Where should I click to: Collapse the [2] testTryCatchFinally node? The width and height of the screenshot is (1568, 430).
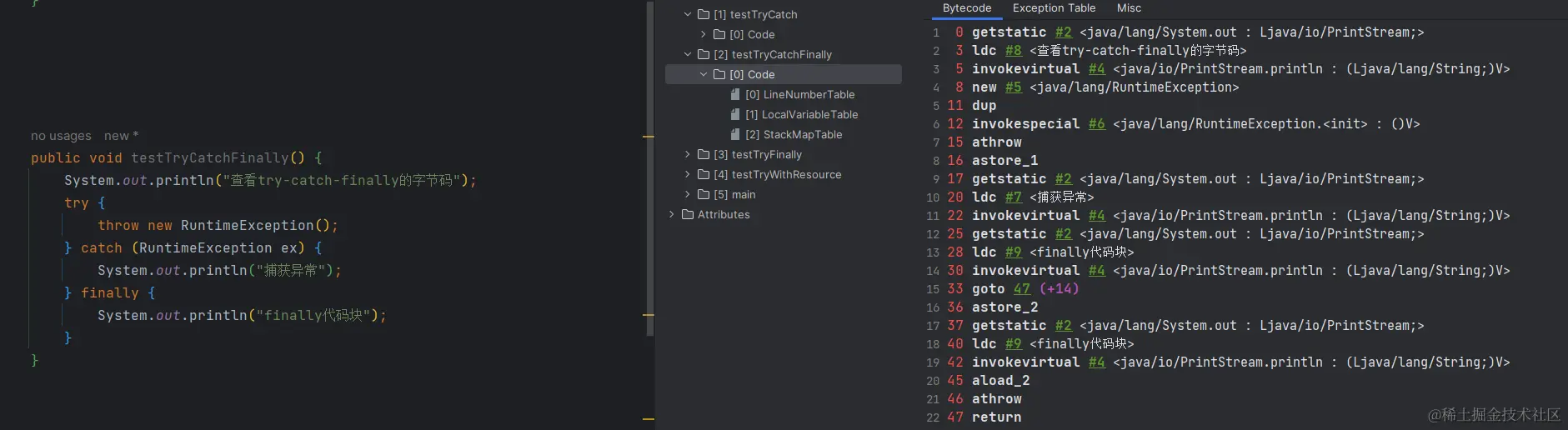tap(688, 54)
